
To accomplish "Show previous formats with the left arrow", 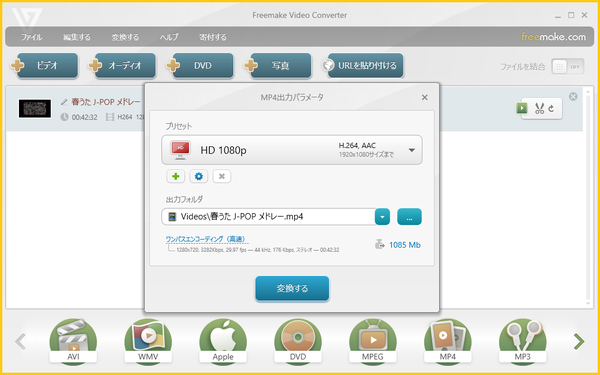I will [x=20, y=341].
